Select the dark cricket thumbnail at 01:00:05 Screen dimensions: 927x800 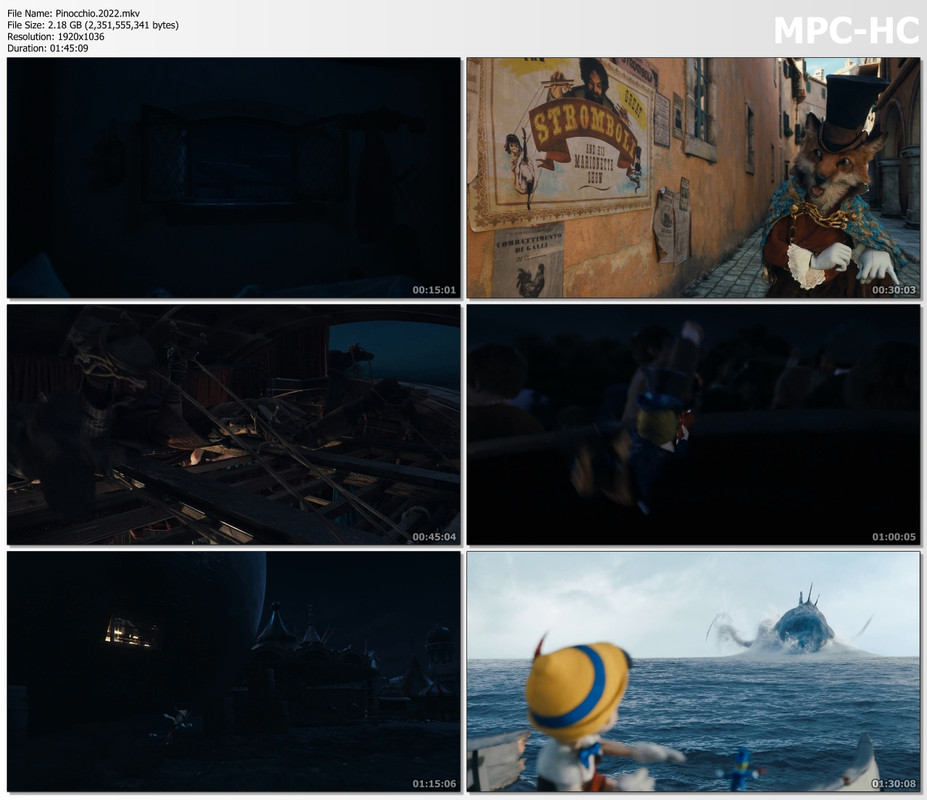click(x=693, y=425)
